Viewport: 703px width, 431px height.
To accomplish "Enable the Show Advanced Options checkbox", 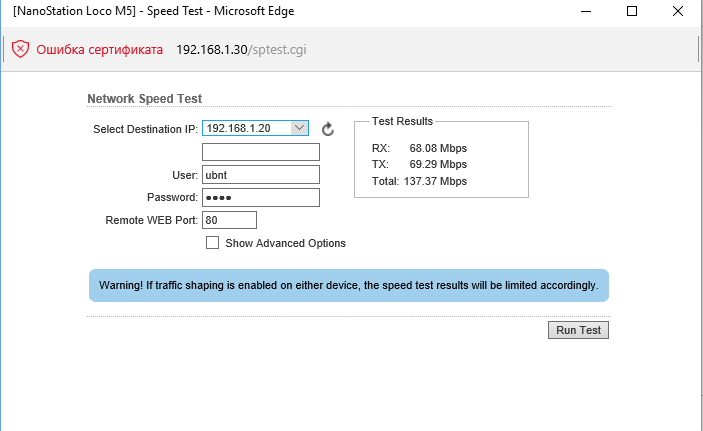I will 213,243.
